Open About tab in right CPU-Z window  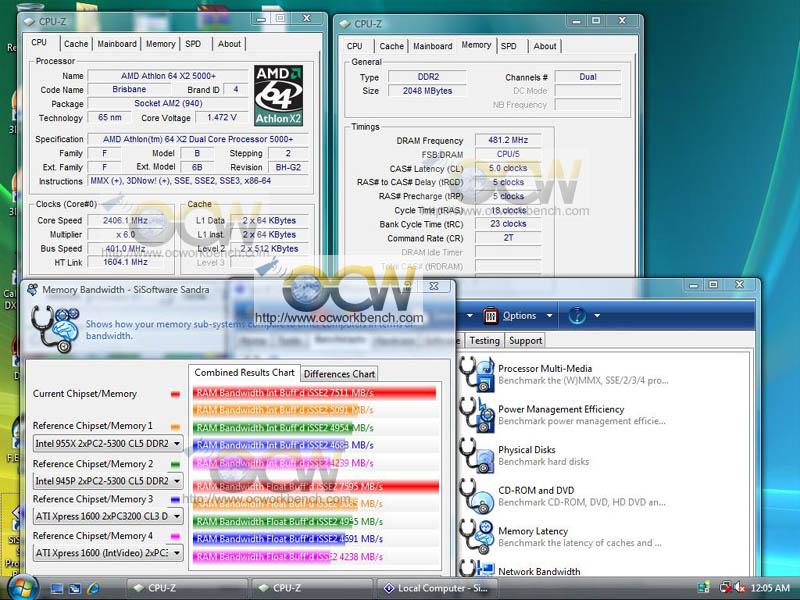pos(545,46)
